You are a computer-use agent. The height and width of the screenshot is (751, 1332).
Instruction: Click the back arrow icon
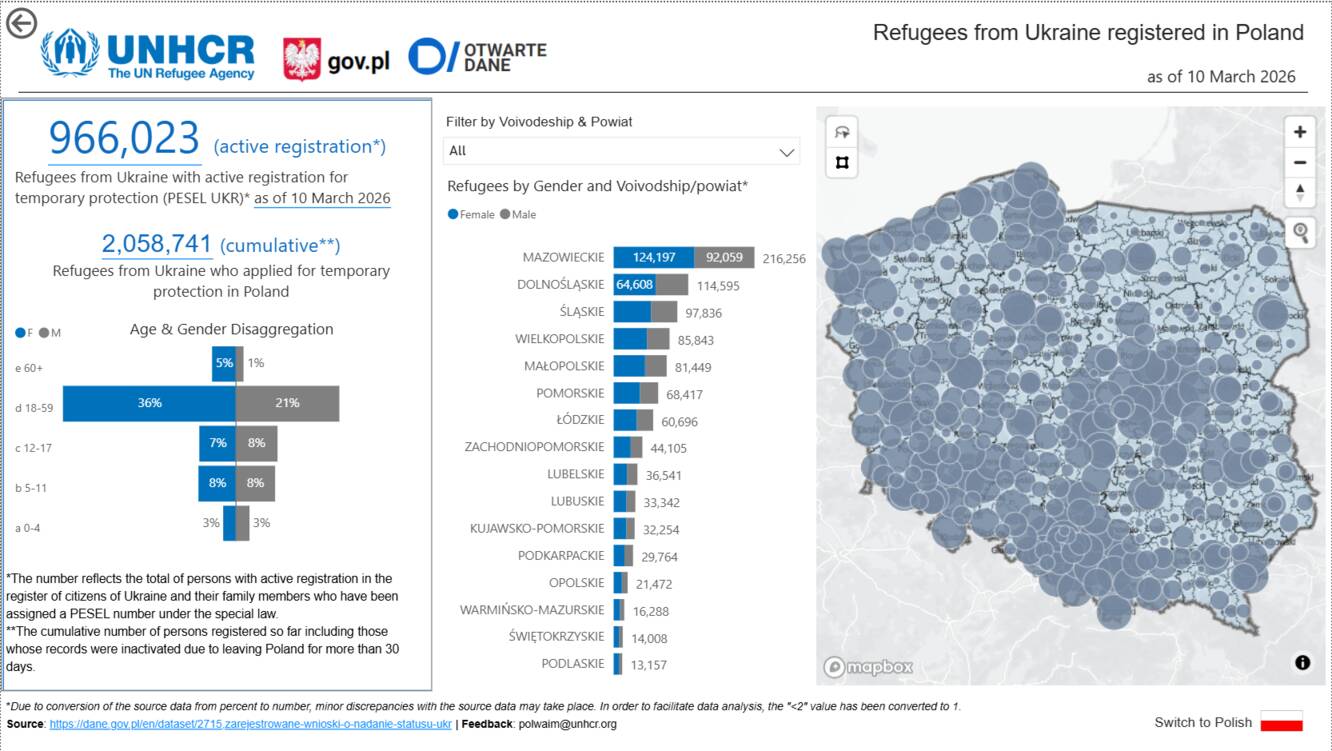click(21, 23)
